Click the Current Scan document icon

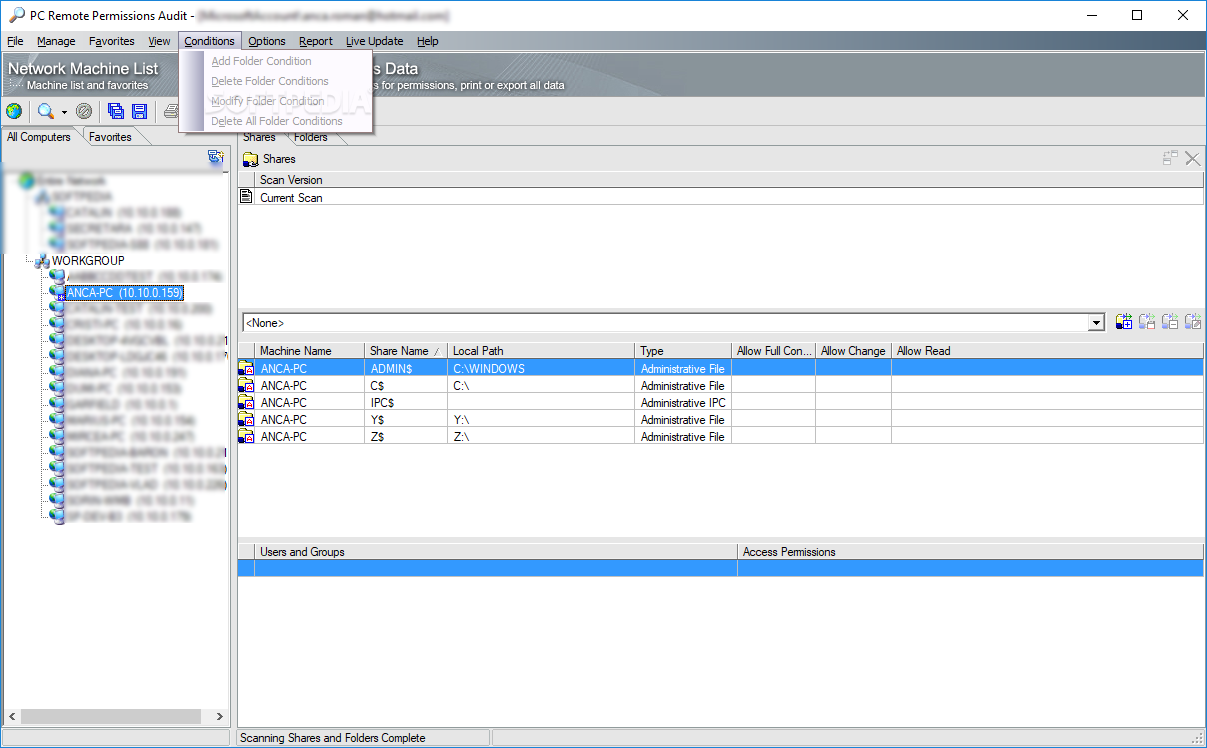pyautogui.click(x=246, y=197)
